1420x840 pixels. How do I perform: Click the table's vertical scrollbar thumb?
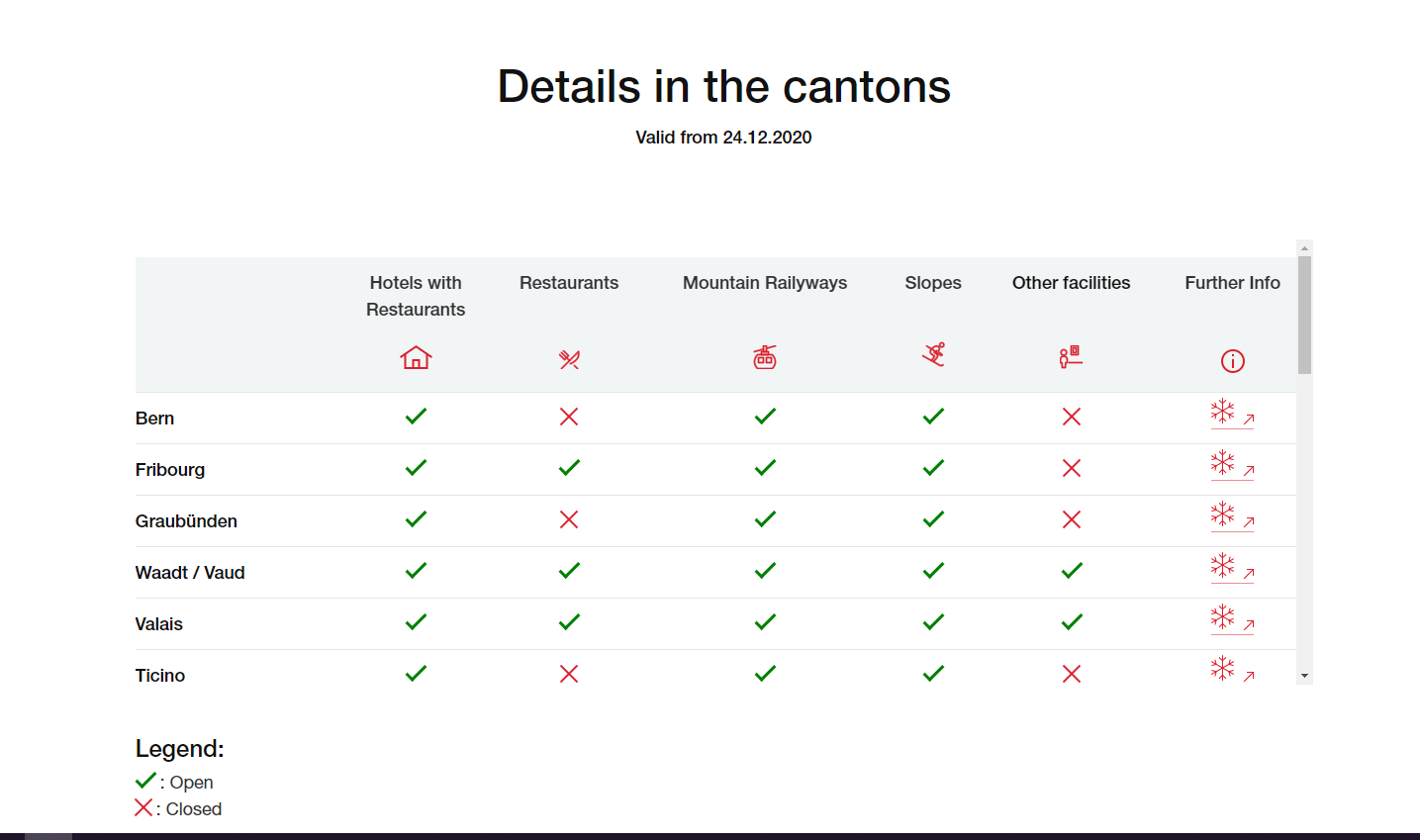1304,315
